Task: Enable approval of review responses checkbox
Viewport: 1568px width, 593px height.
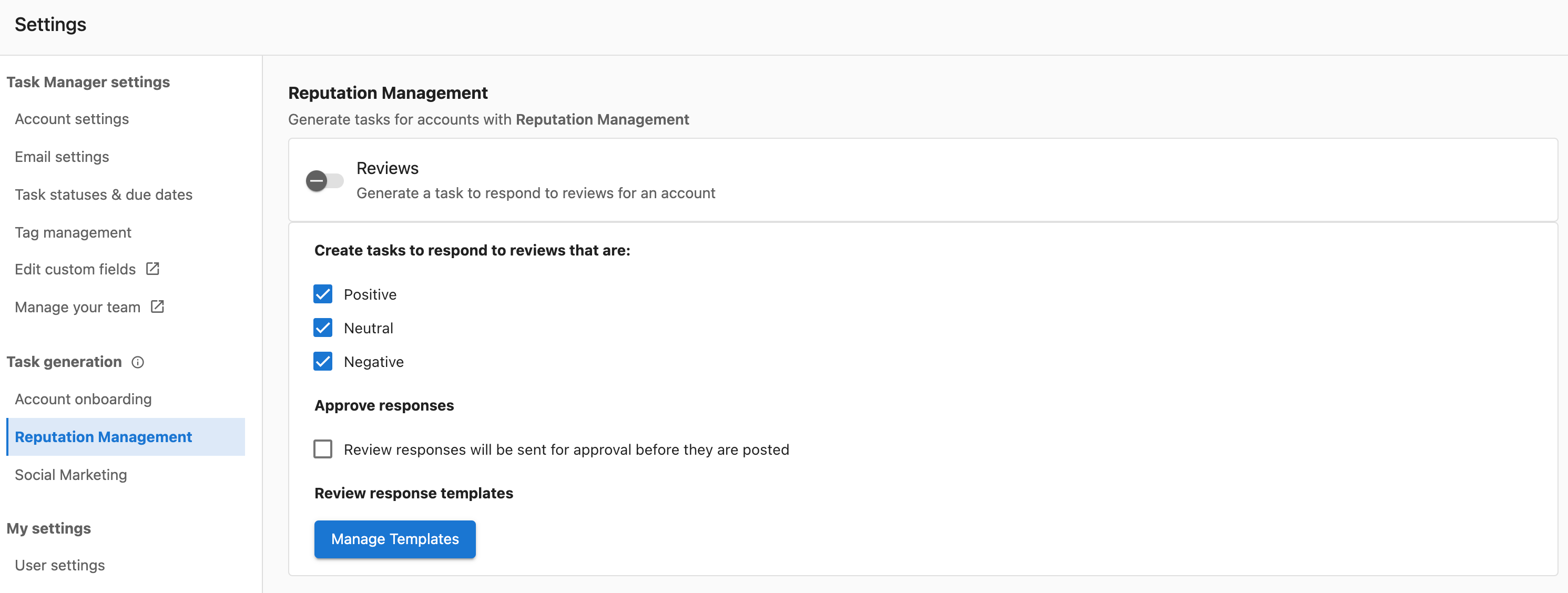Action: click(x=323, y=449)
